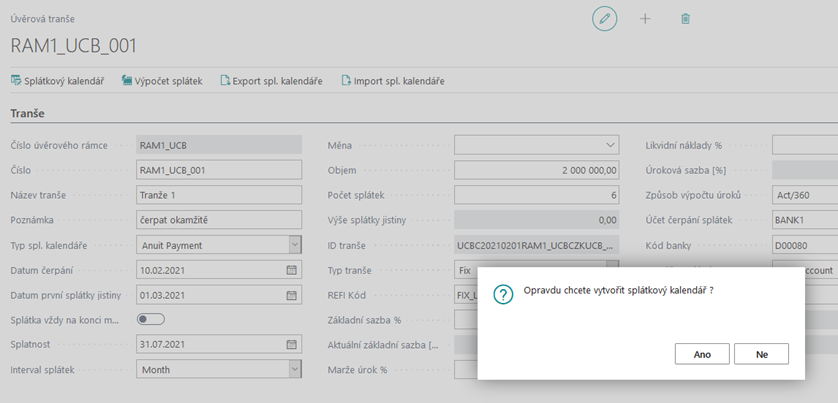Screen dimensions: 838x403
Task: Expand the Interval splátek dropdown
Action: pyautogui.click(x=294, y=369)
